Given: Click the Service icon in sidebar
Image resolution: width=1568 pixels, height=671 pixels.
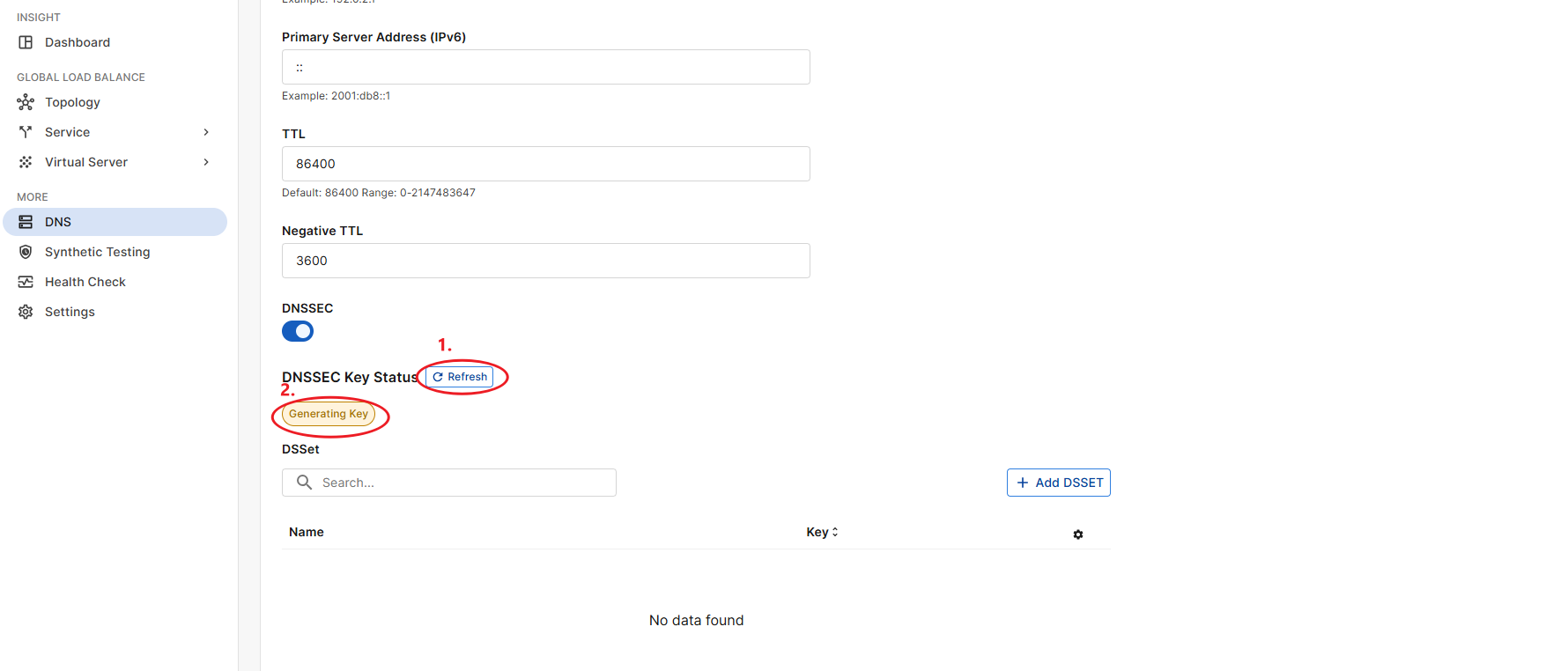Looking at the screenshot, I should [26, 132].
